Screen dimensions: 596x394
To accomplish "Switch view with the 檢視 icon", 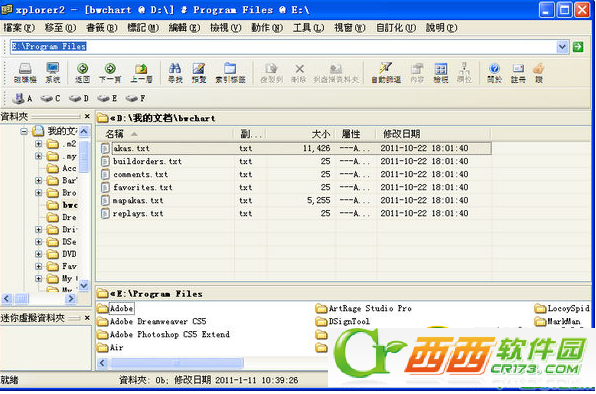I will pyautogui.click(x=441, y=72).
